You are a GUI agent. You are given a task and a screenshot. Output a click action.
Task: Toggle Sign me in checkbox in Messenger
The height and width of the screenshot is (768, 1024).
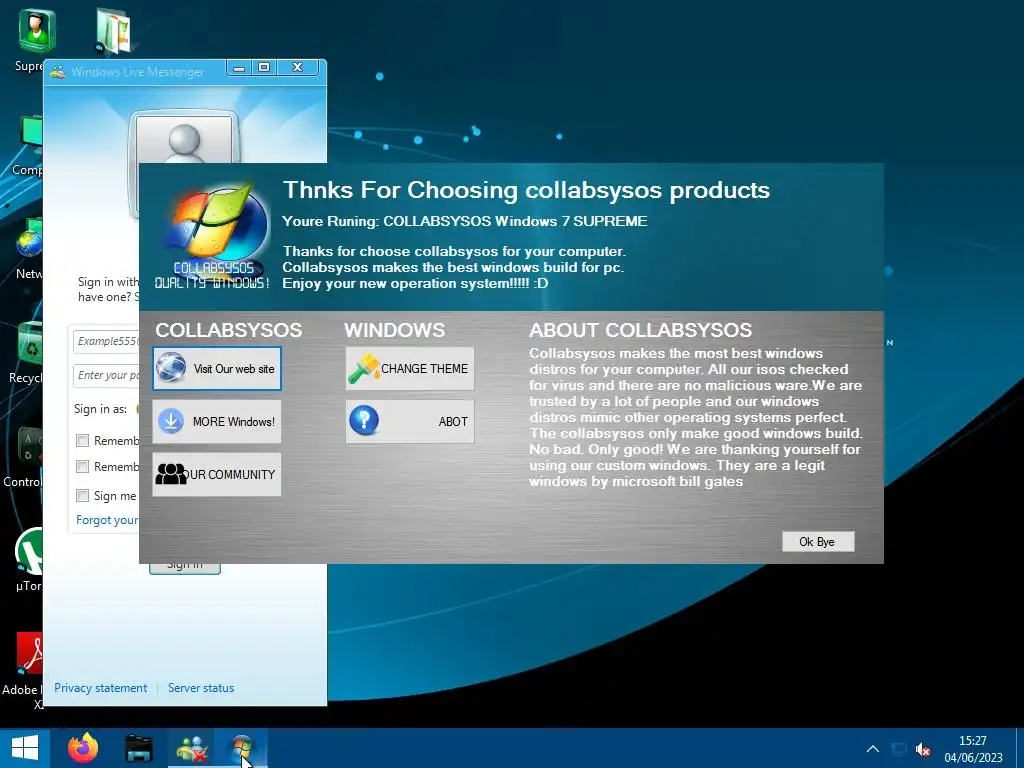82,496
